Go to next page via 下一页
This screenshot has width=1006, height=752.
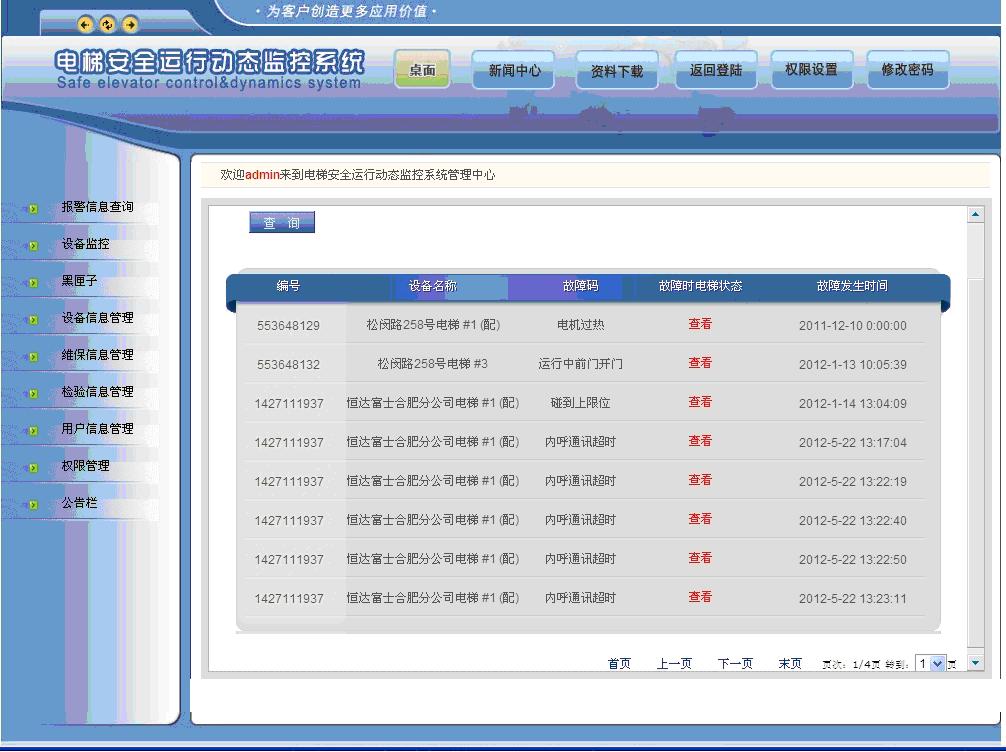pyautogui.click(x=735, y=664)
